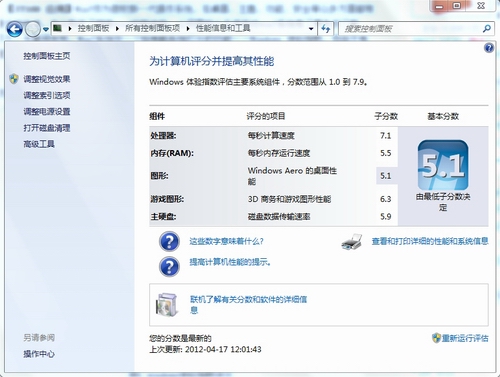
Task: Expand the arrow after 控制面板 breadcrumb
Action: tap(117, 29)
